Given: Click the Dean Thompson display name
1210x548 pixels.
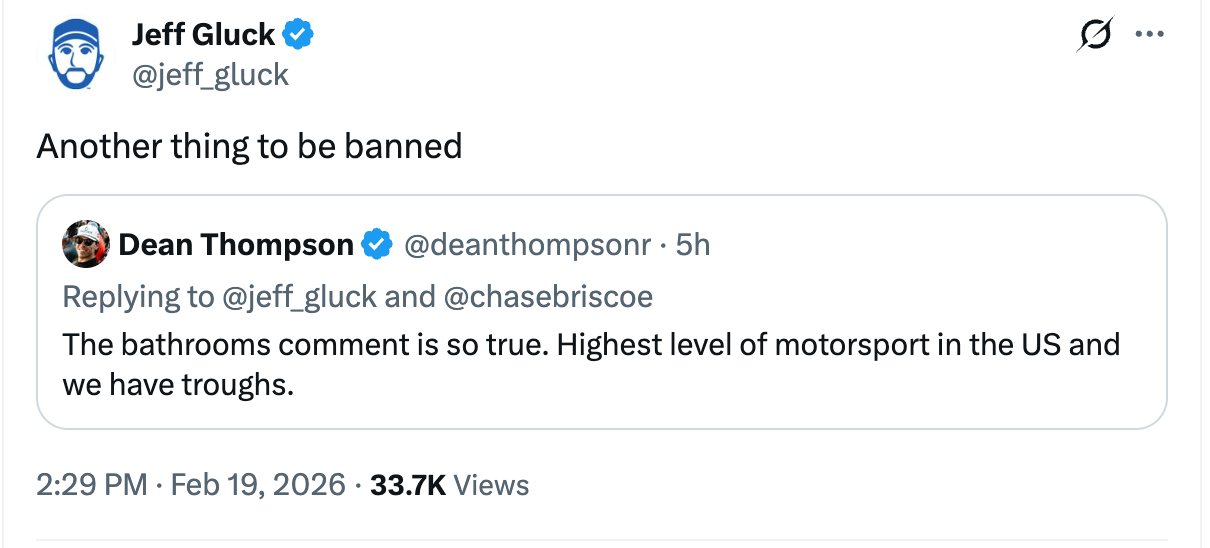Looking at the screenshot, I should click(236, 244).
